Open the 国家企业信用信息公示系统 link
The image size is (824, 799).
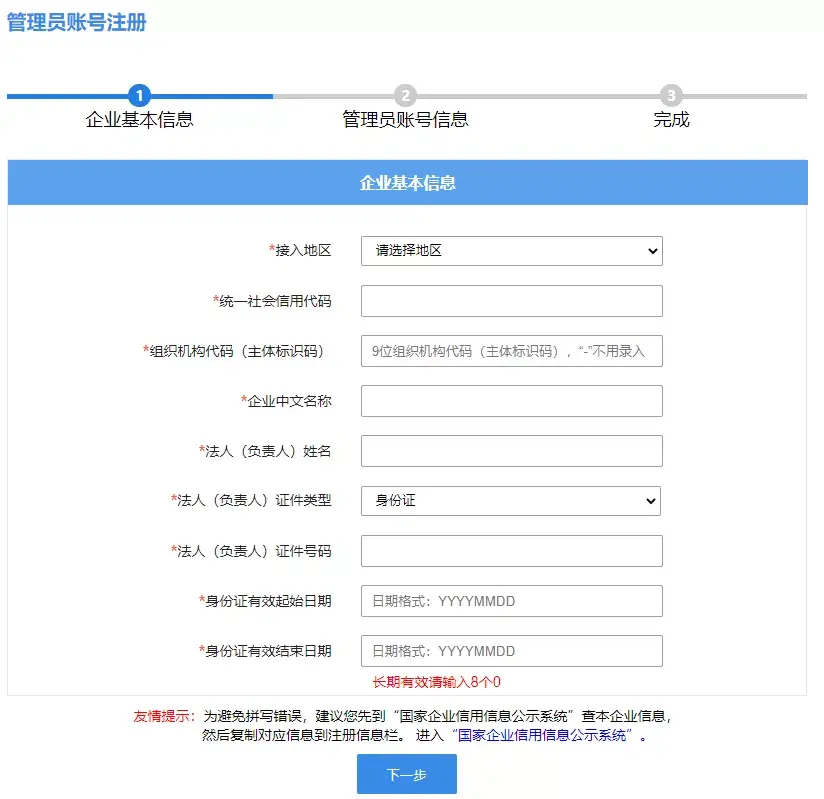pos(542,735)
